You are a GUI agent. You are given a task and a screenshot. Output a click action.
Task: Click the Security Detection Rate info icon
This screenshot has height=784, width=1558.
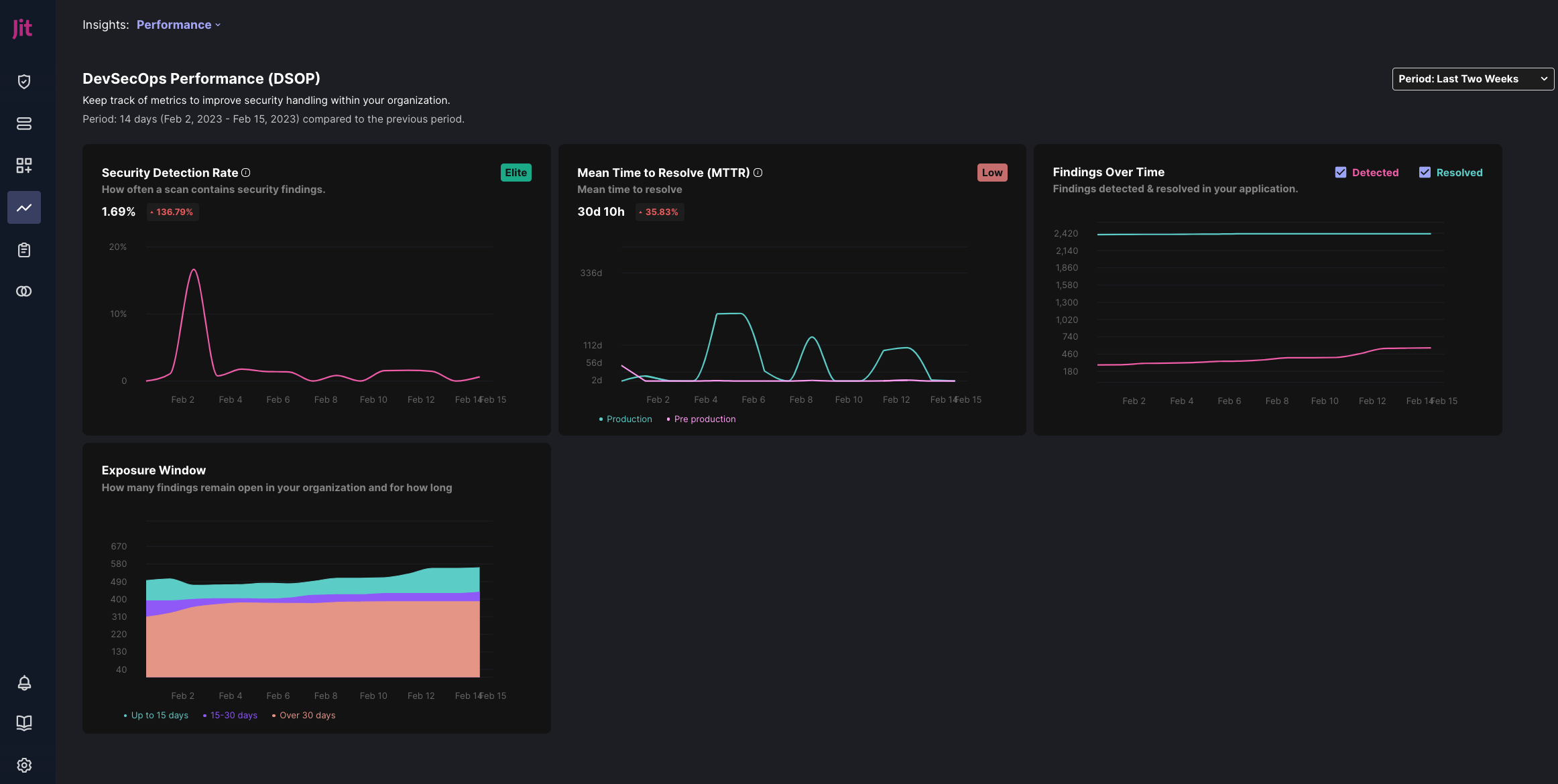pos(246,172)
